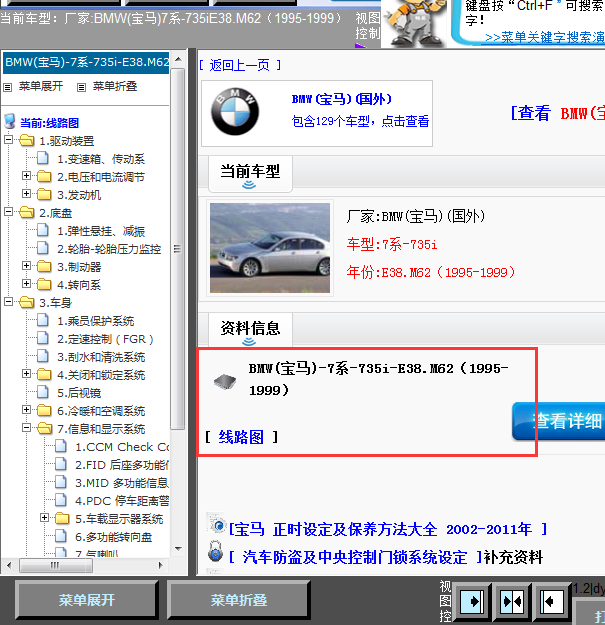This screenshot has height=625, width=605.
Task: Expand the 3.发动机 tree node
Action: 26,193
